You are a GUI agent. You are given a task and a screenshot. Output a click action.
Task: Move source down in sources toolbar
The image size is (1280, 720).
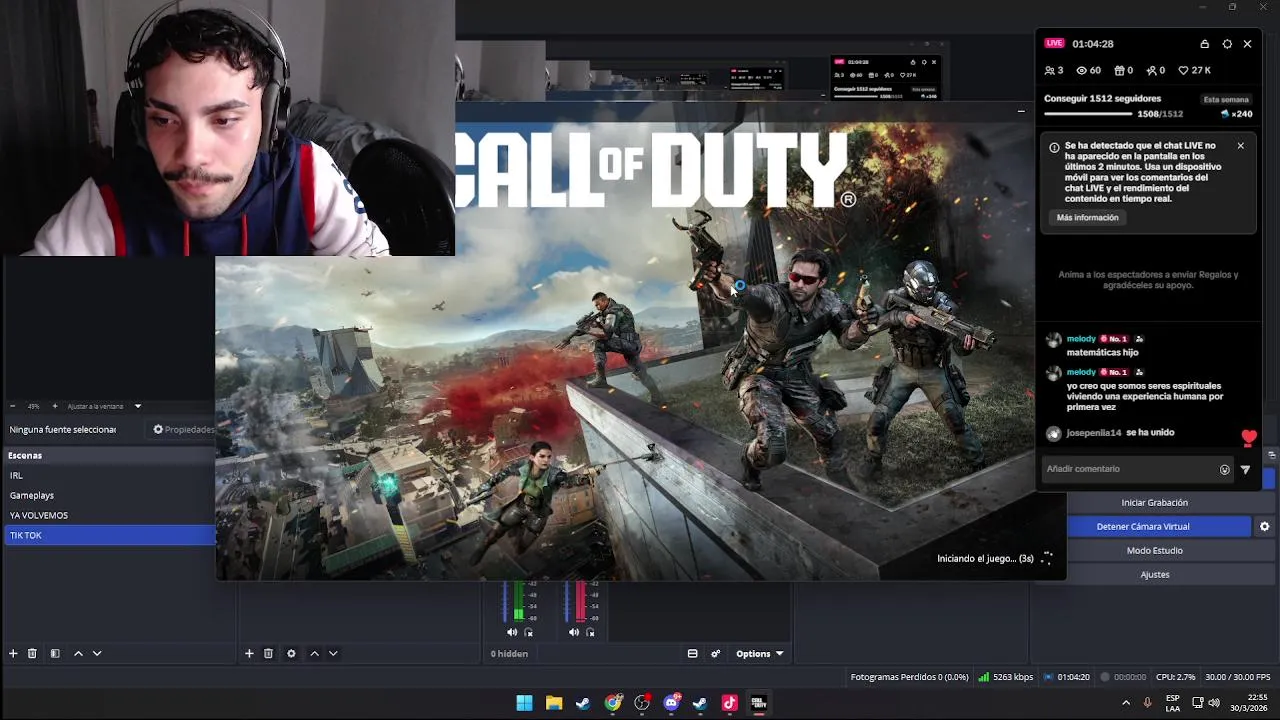click(333, 653)
